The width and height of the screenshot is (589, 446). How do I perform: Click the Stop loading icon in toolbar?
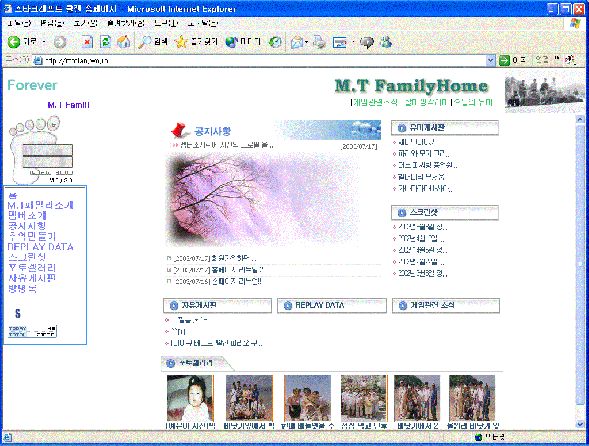[x=87, y=42]
